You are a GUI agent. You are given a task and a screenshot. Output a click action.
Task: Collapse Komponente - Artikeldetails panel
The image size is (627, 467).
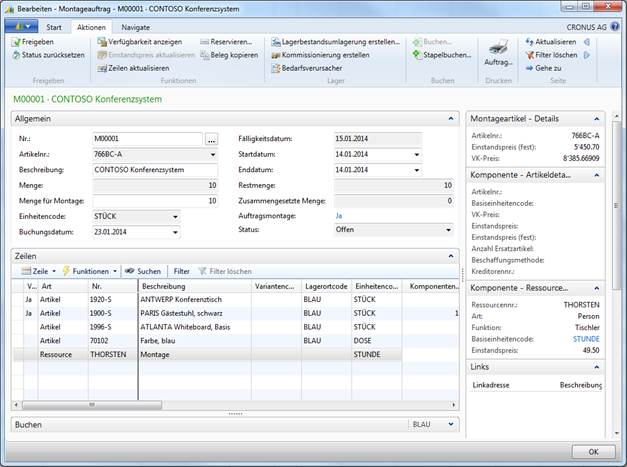[597, 176]
